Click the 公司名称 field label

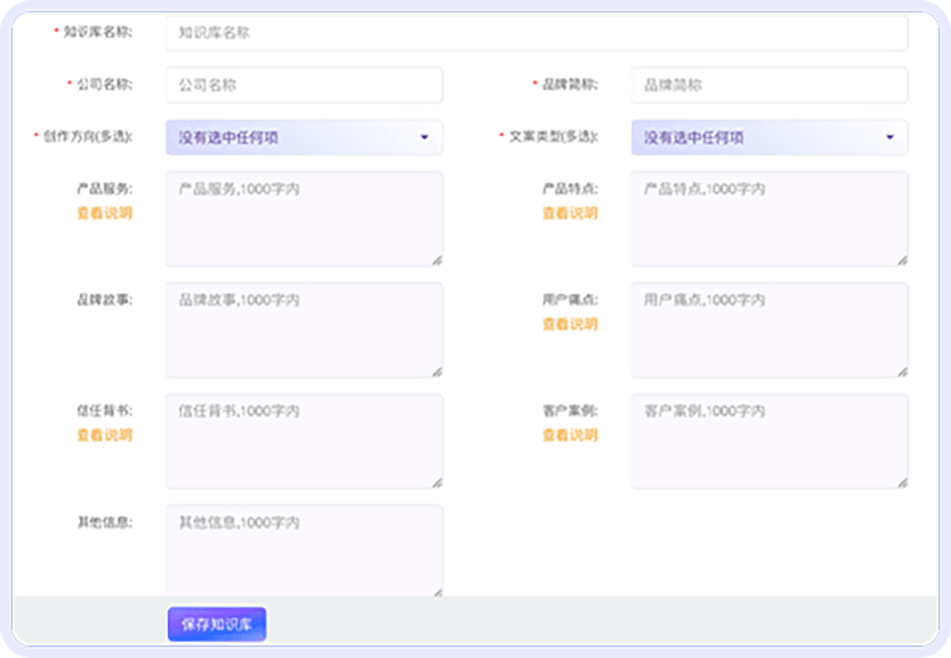coord(104,84)
